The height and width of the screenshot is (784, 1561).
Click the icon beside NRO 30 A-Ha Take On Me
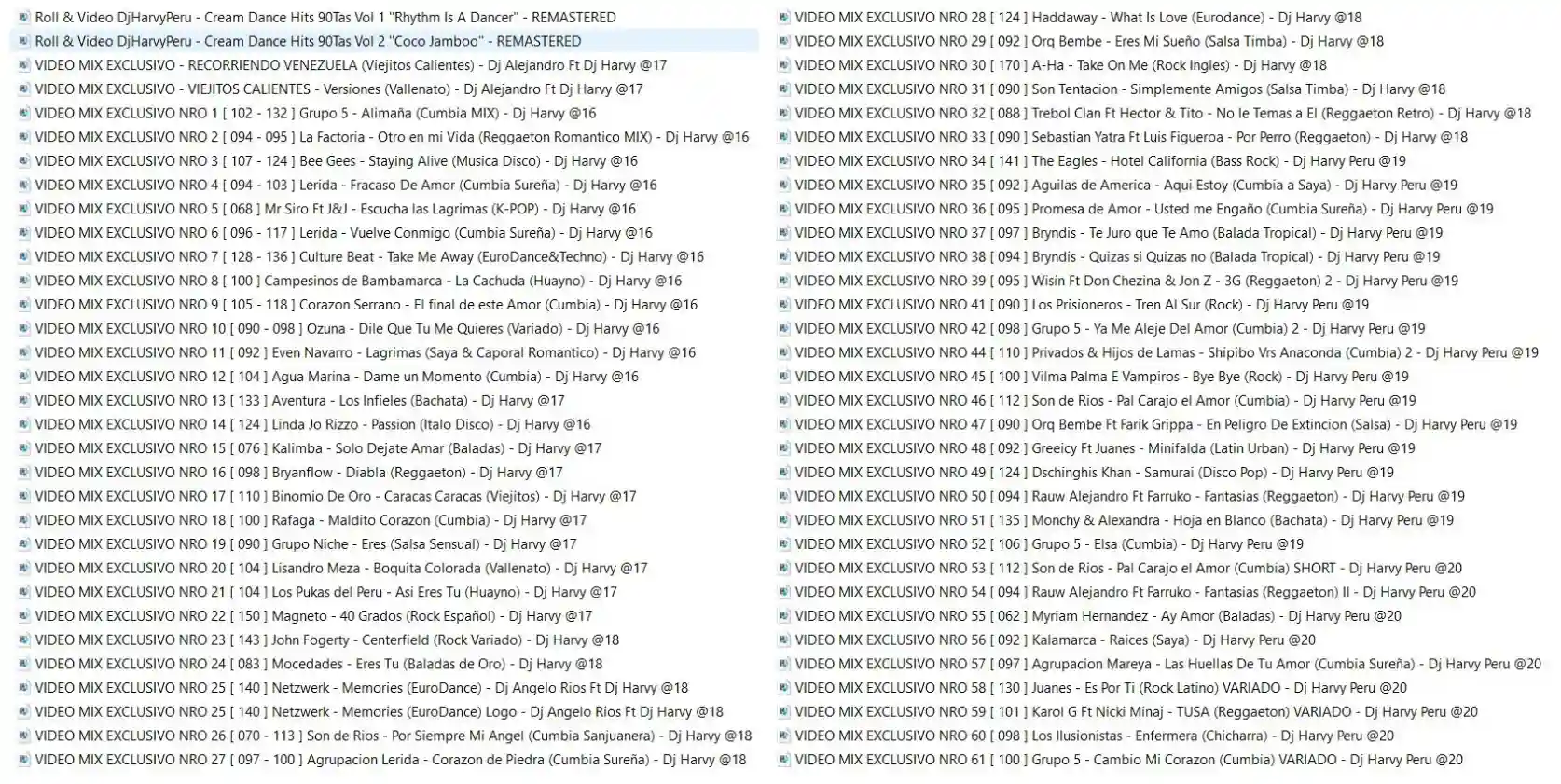click(x=784, y=65)
